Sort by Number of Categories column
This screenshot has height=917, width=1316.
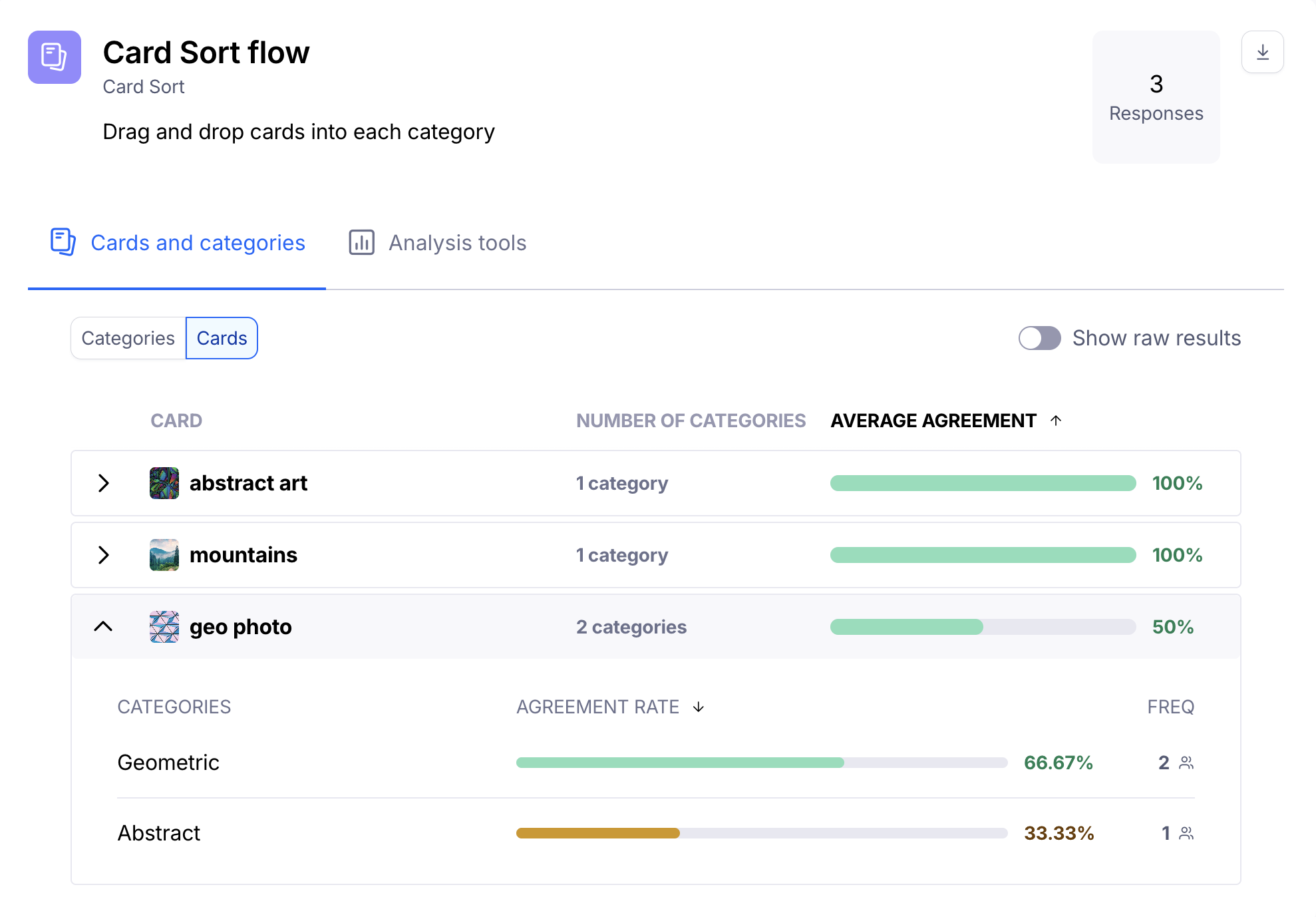click(691, 421)
